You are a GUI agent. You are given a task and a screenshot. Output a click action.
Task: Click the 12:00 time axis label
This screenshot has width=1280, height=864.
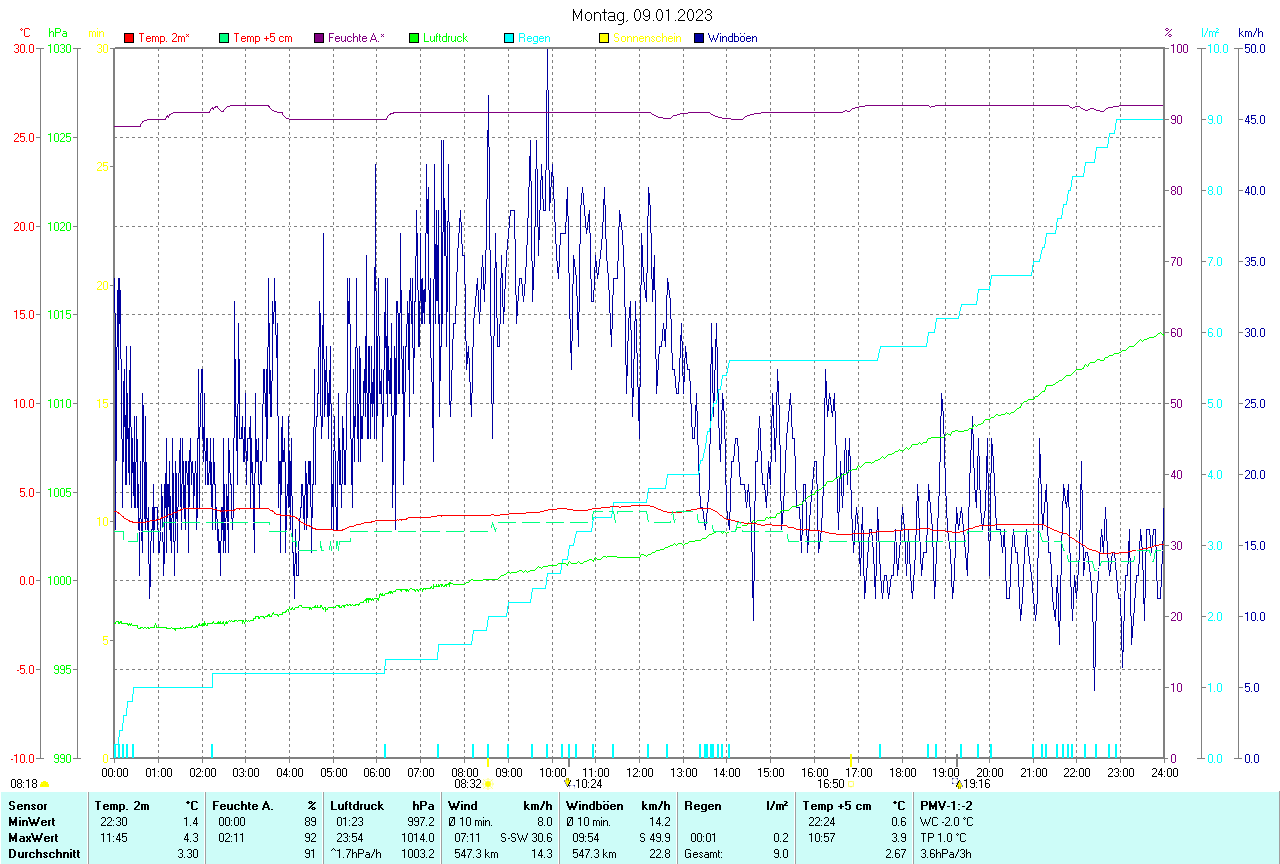[640, 773]
